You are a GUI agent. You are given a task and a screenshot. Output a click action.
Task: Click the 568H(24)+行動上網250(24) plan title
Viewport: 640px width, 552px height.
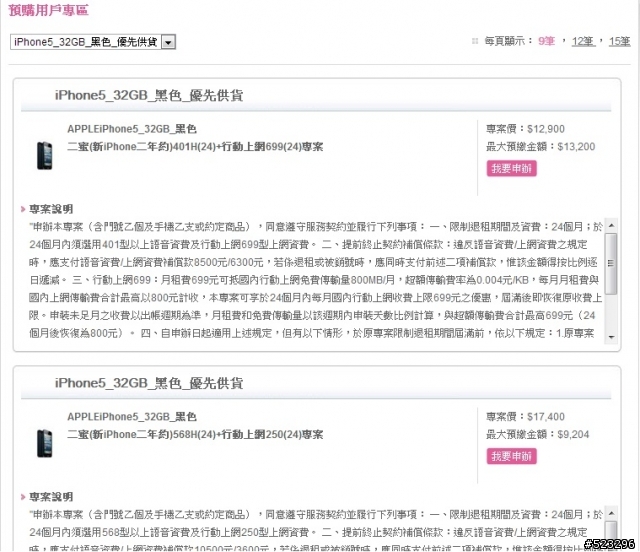pos(195,434)
